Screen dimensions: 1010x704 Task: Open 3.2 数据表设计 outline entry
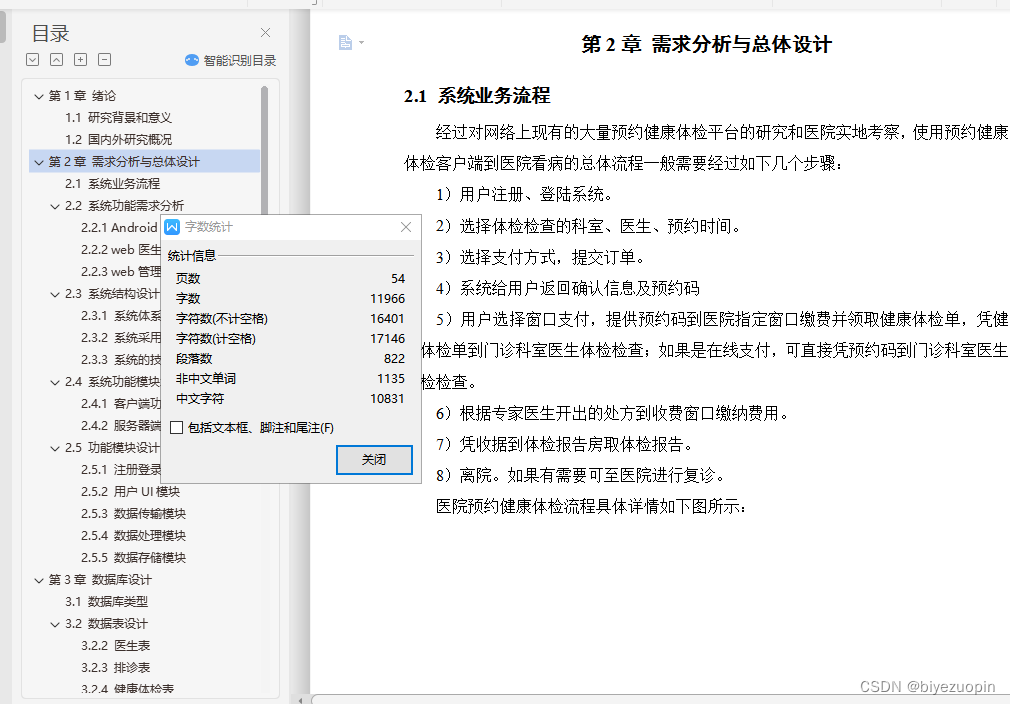coord(106,623)
